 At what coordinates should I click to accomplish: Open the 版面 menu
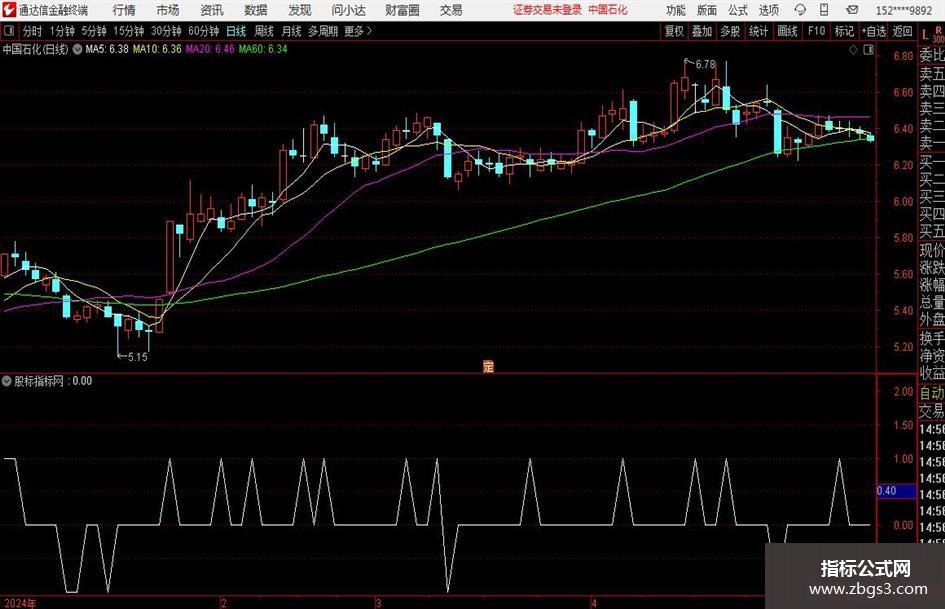[x=707, y=10]
